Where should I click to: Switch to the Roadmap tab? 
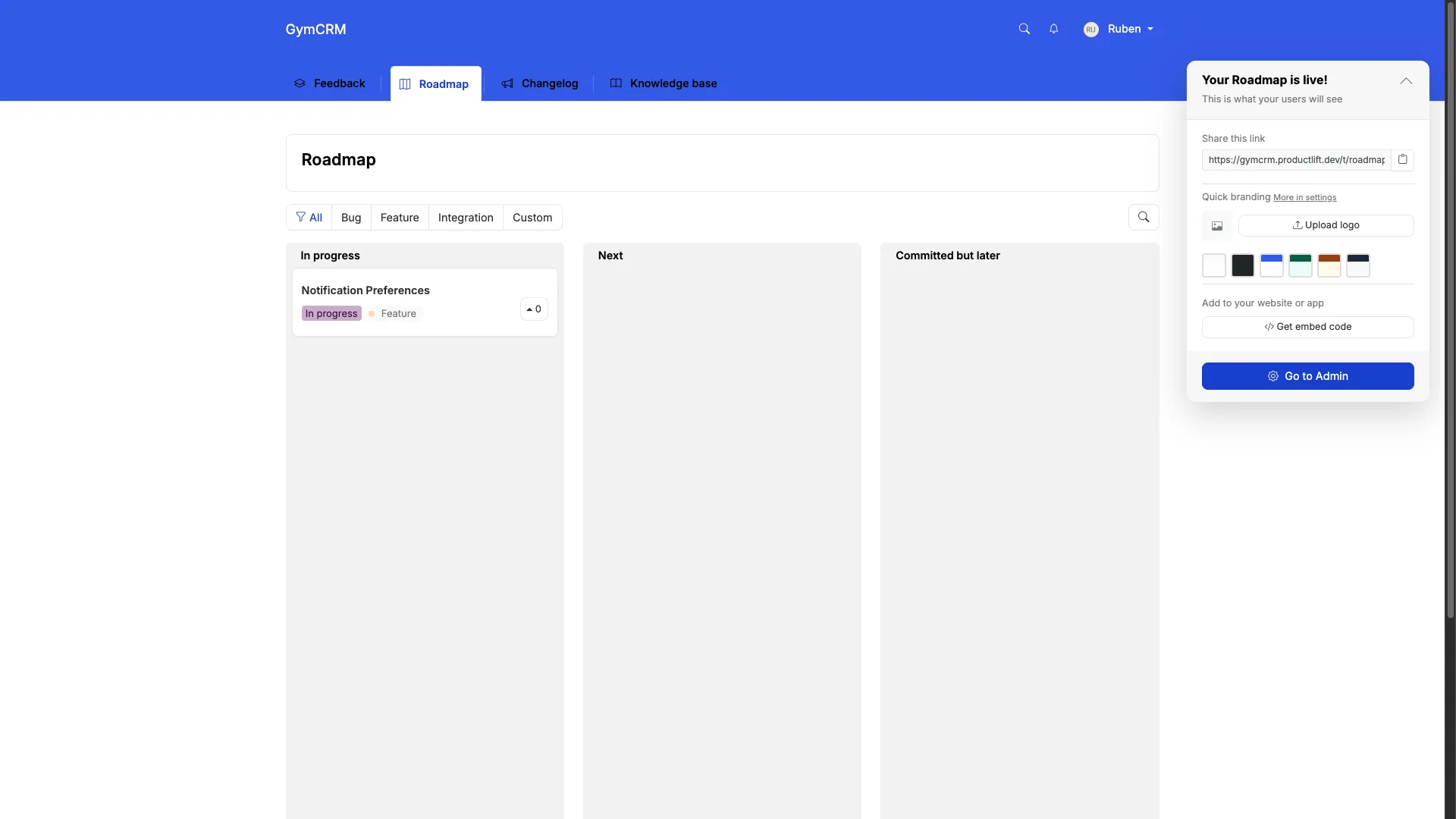point(434,83)
